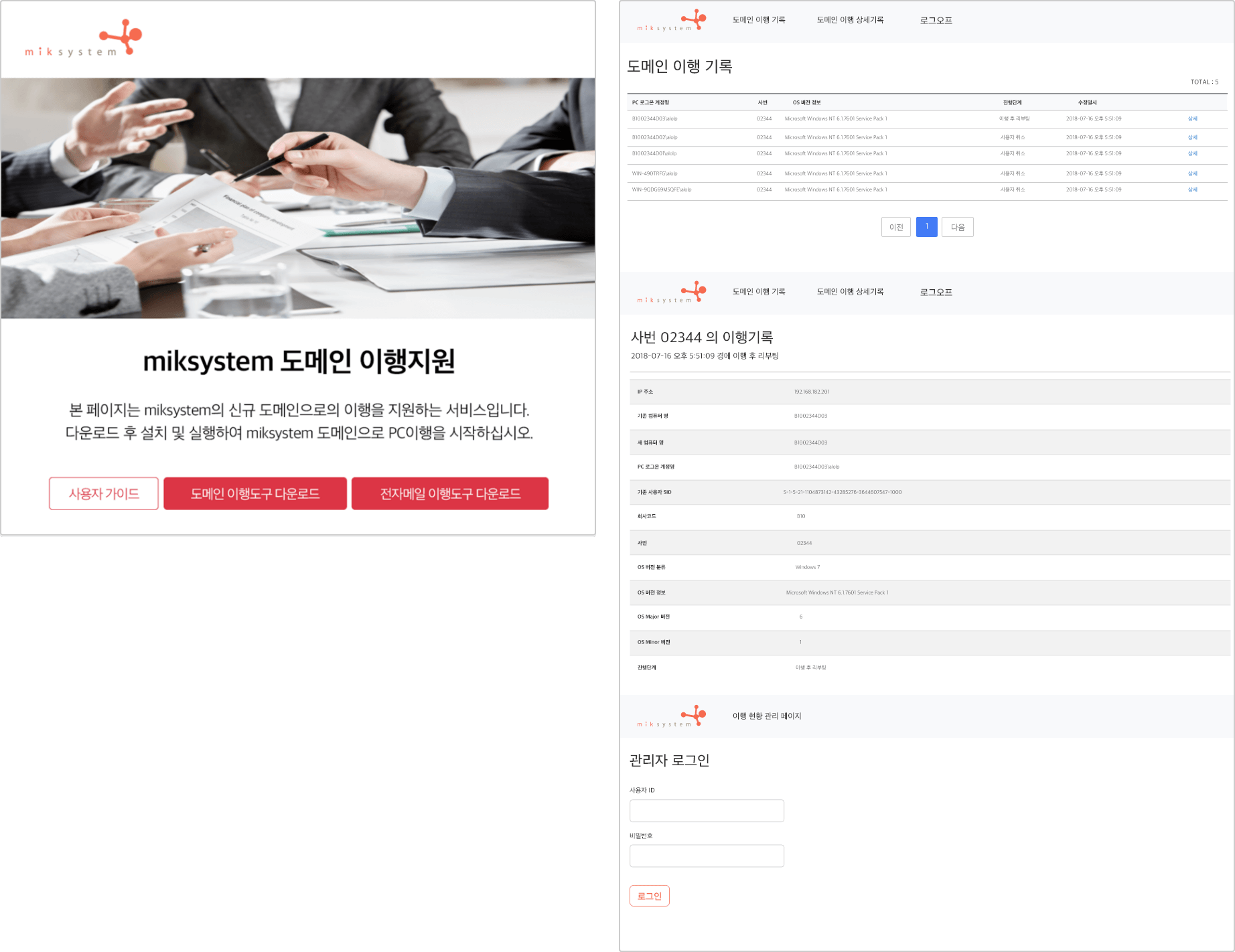
Task: Click the miksystem logo above the 도메인 이행 기록 list
Action: point(671,21)
